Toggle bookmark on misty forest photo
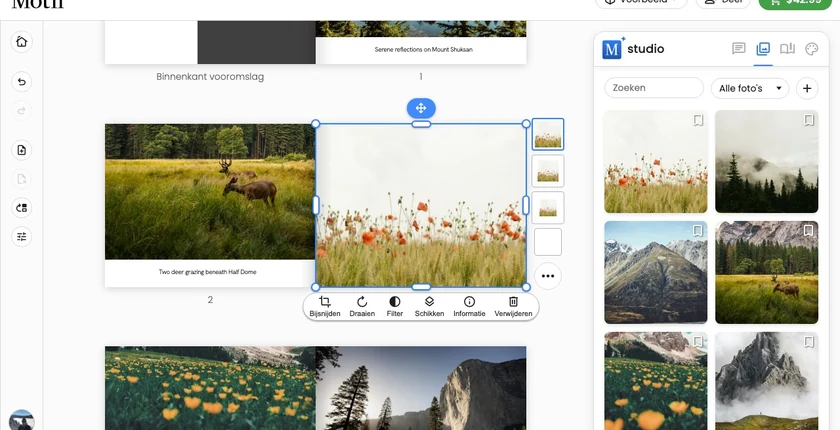840x430 pixels. [x=809, y=120]
